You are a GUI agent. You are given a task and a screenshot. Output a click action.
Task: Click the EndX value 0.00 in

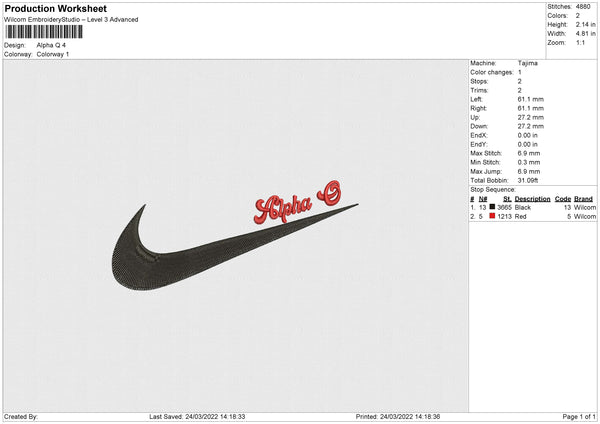(528, 135)
